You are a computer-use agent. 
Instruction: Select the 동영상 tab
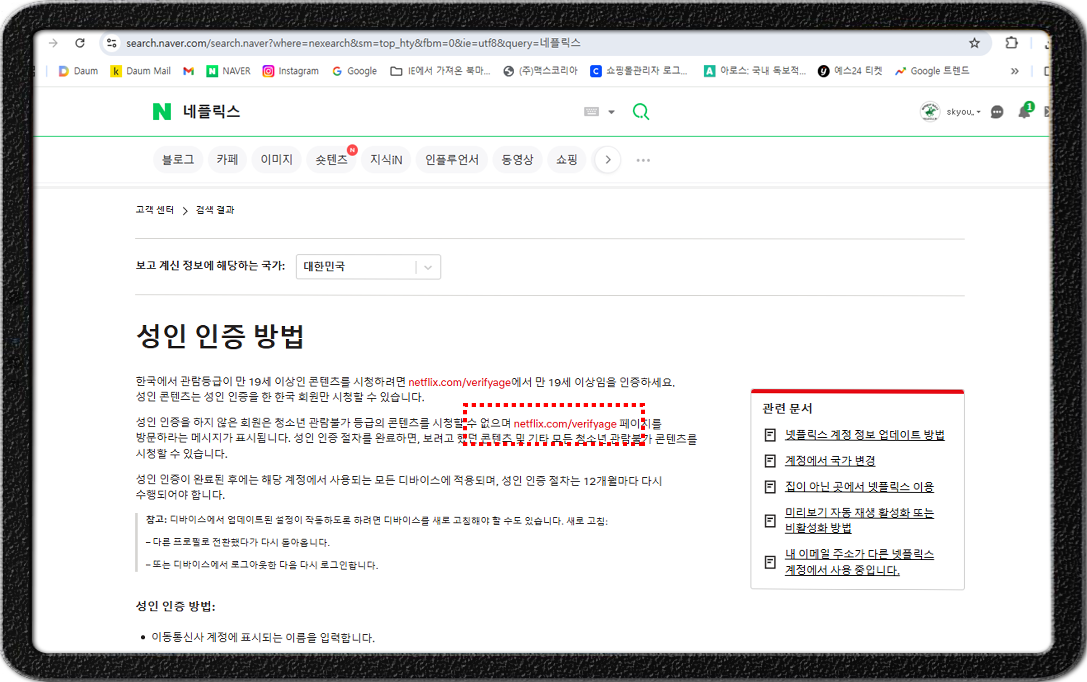point(517,159)
